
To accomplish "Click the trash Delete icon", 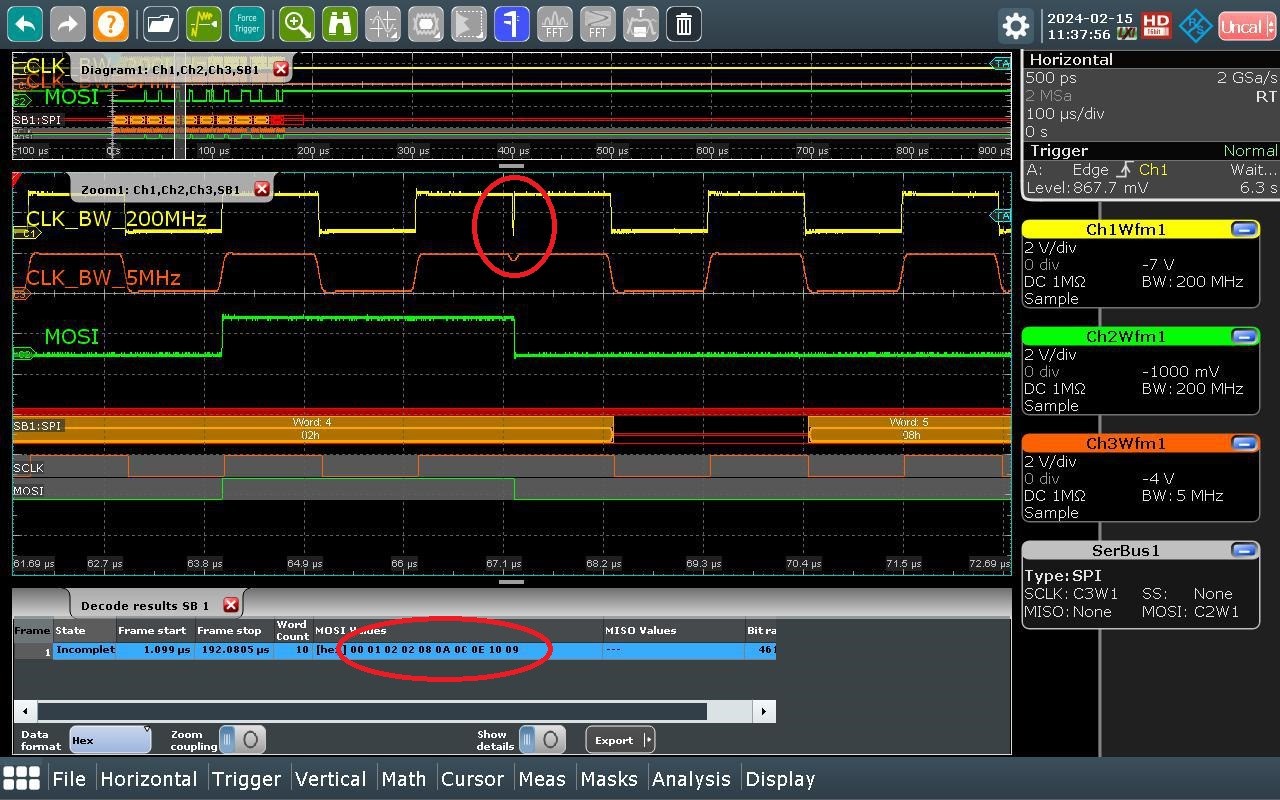I will coord(684,24).
